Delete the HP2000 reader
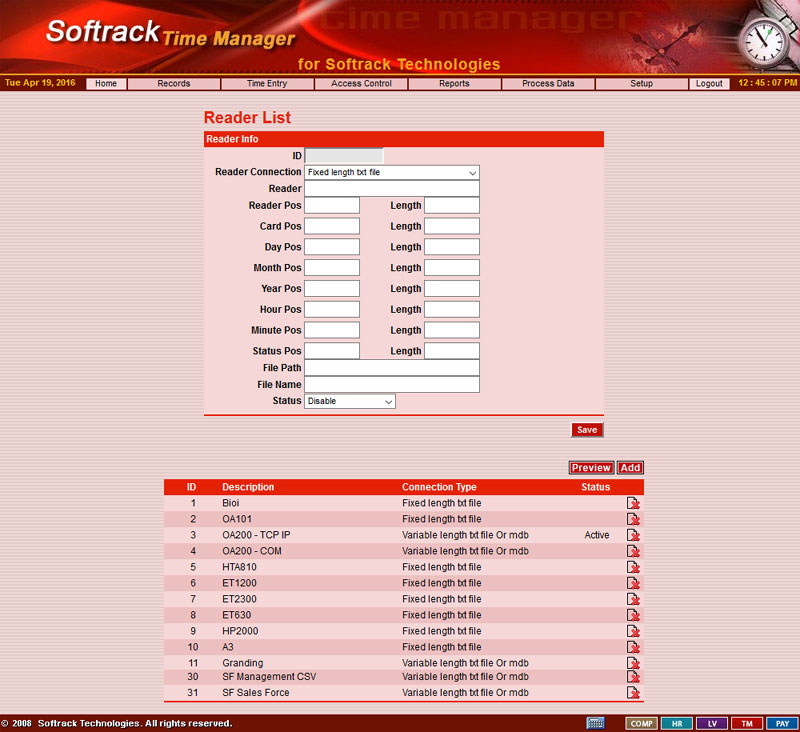 [633, 631]
